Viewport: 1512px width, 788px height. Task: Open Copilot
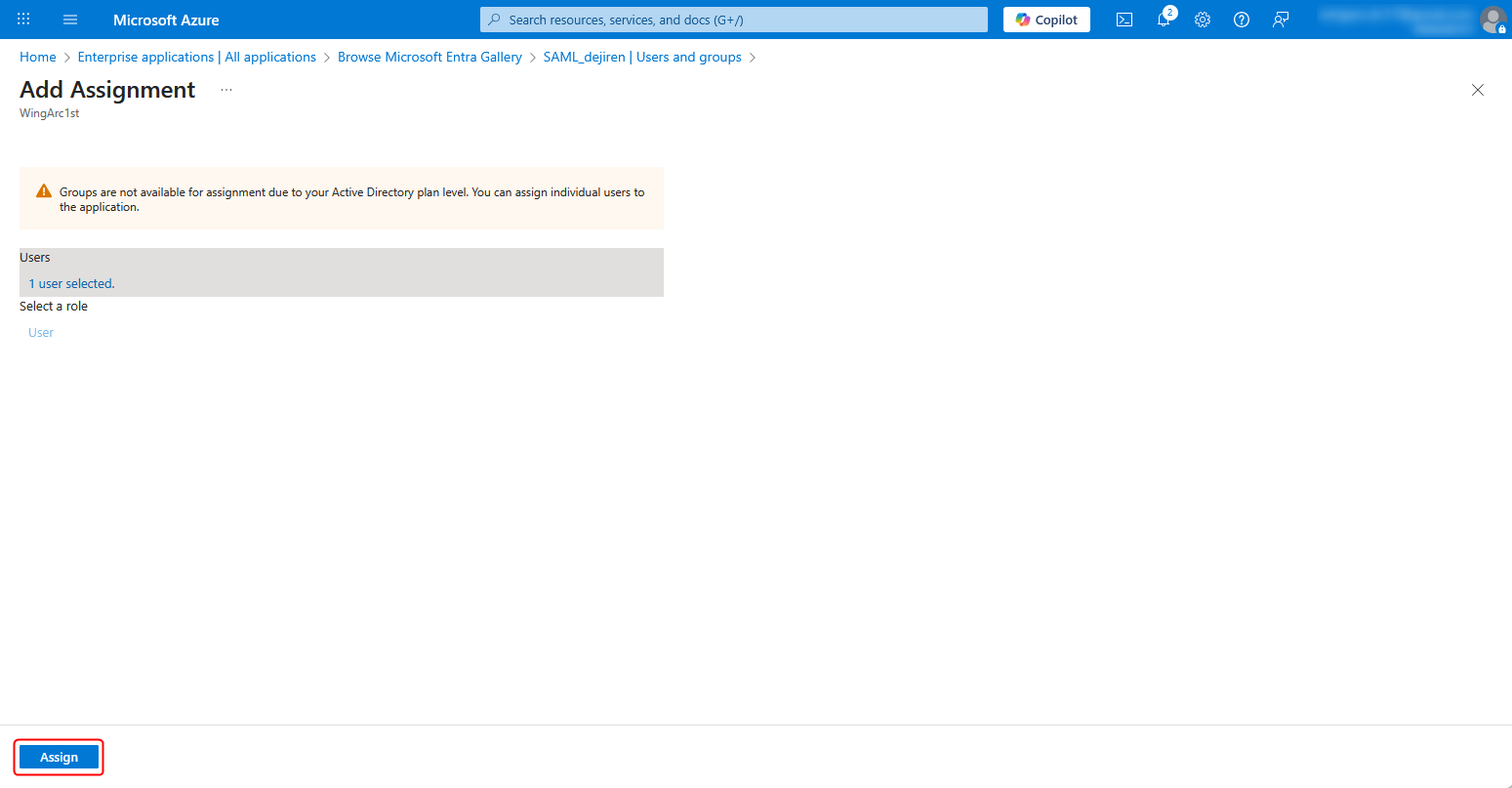point(1046,20)
